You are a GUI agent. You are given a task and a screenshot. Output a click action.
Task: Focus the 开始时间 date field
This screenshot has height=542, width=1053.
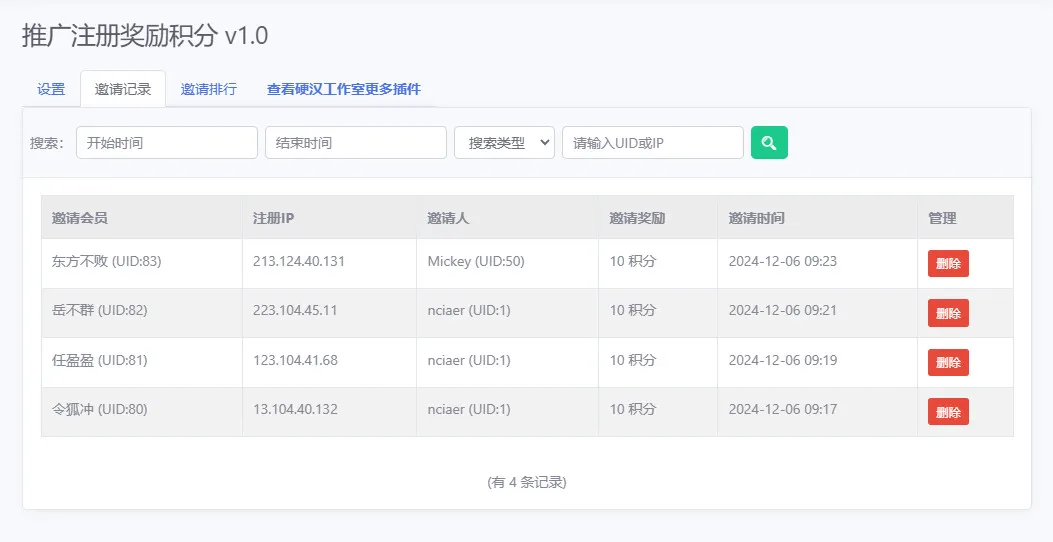pos(167,142)
